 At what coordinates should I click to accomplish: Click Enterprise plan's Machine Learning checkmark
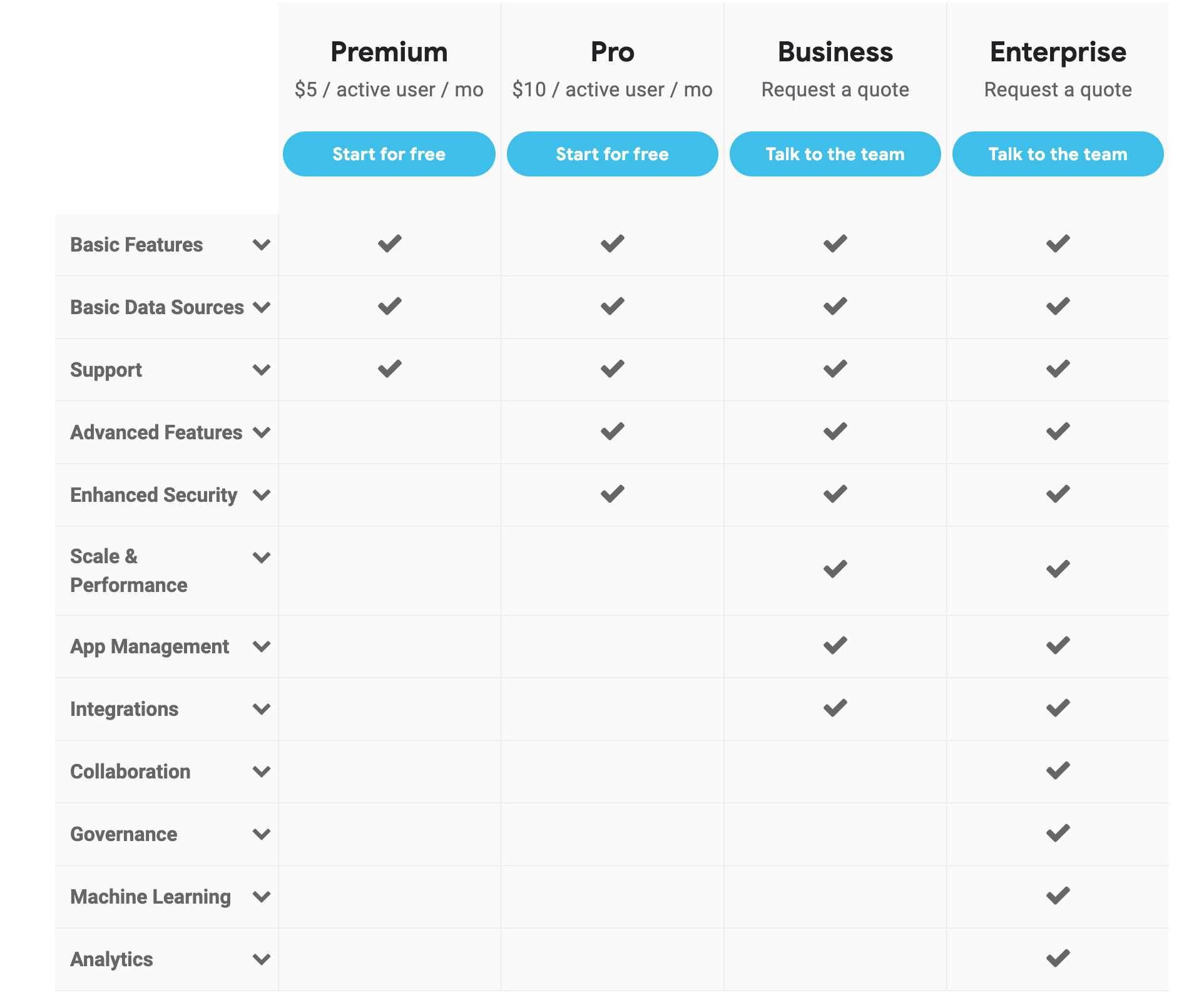[1058, 895]
